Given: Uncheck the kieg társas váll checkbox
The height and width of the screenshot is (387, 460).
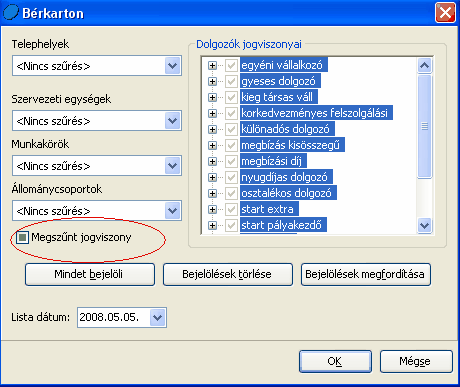Looking at the screenshot, I should [x=231, y=97].
